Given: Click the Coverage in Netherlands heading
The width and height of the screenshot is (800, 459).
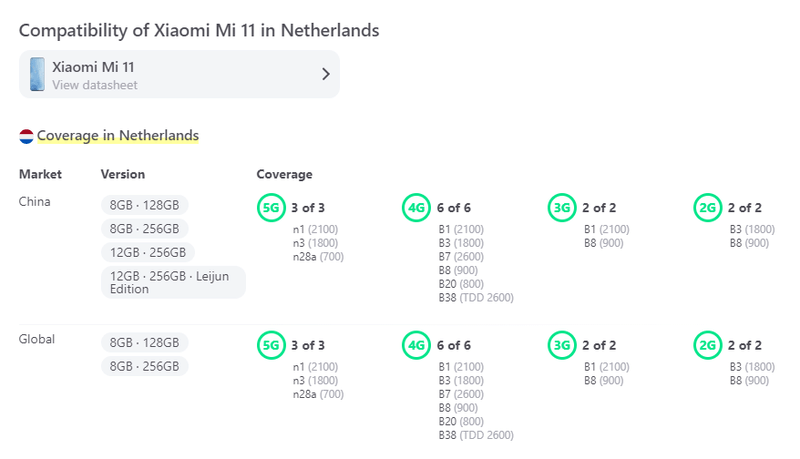Looking at the screenshot, I should 118,136.
